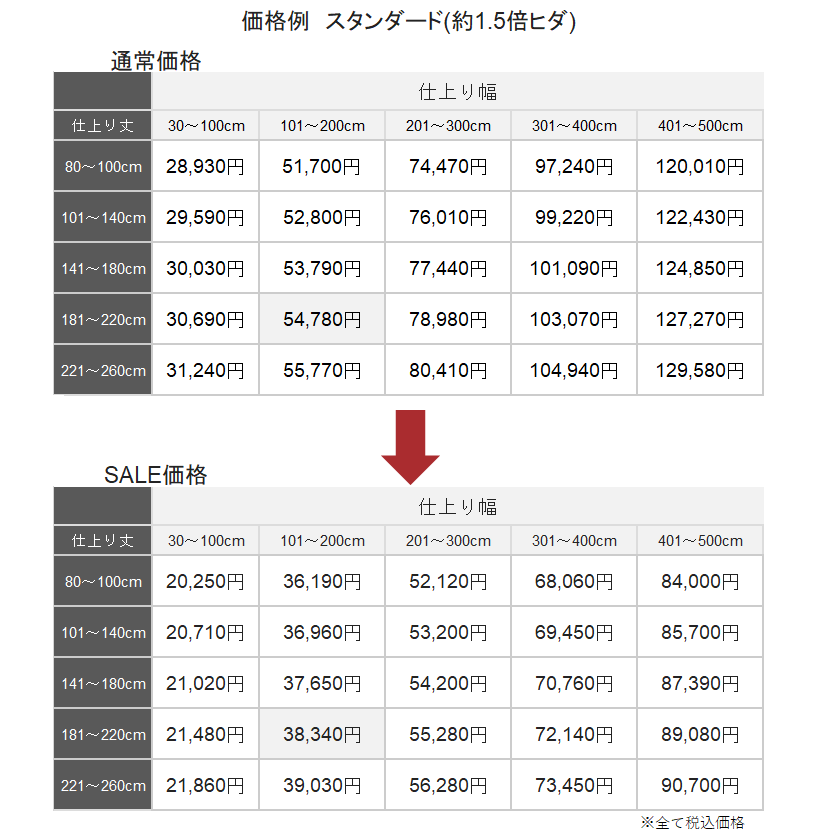Click the 129,580円 regular price cell

click(700, 370)
